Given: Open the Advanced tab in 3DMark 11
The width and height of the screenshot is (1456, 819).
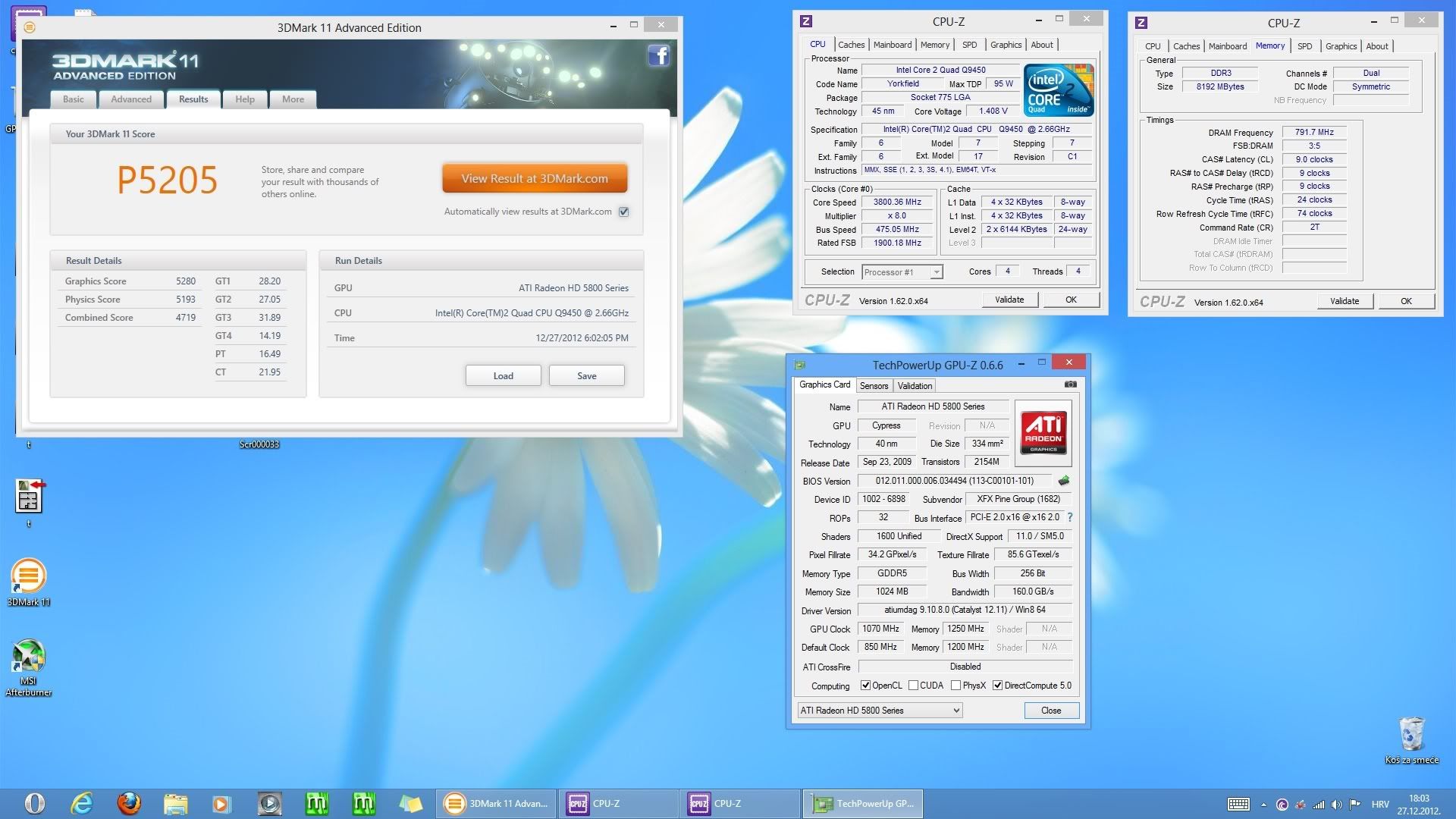Looking at the screenshot, I should coord(131,99).
